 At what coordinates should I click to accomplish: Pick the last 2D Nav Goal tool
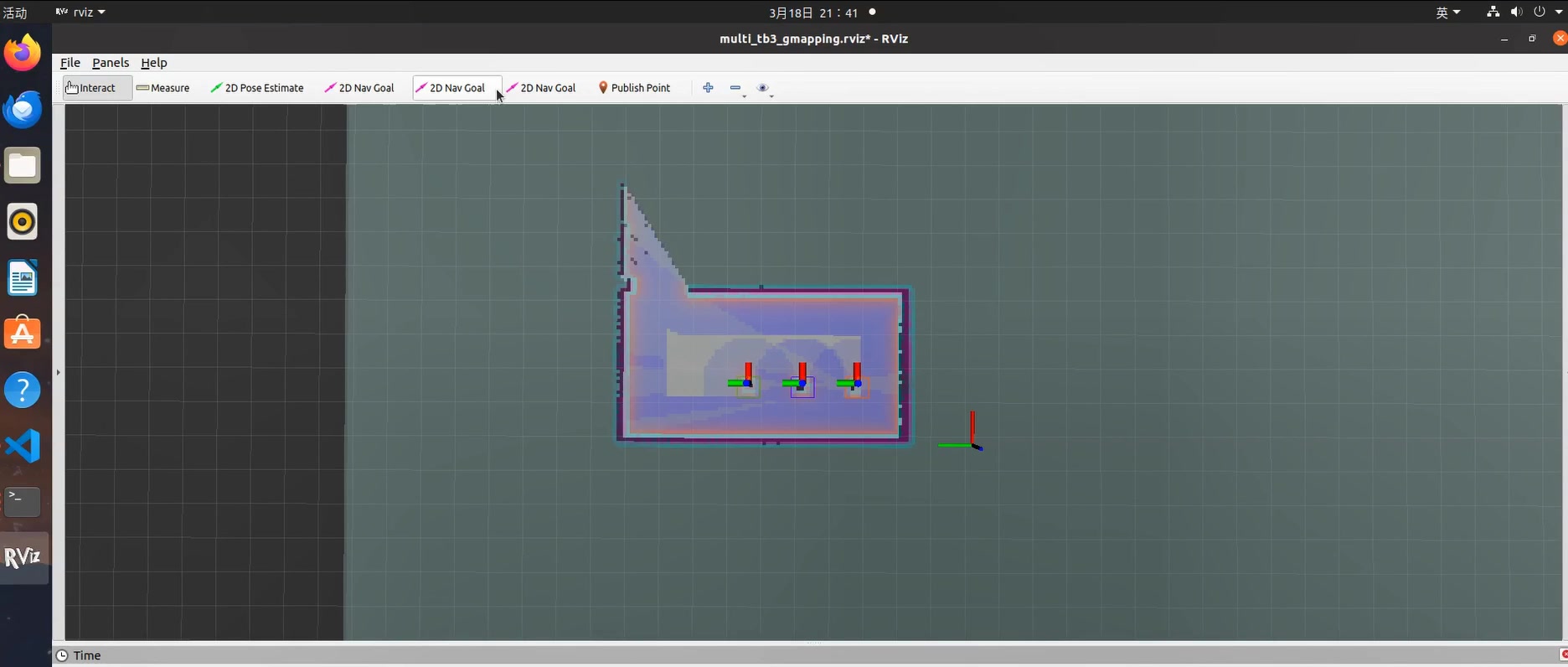tap(541, 88)
